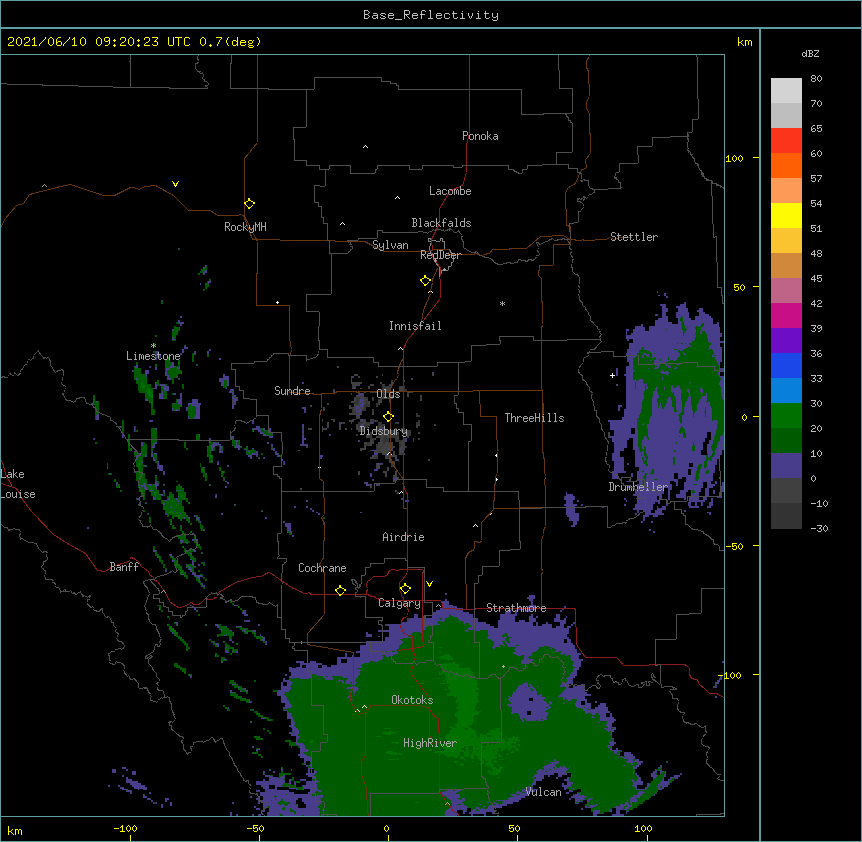This screenshot has width=862, height=842.
Task: Click the Cochrane label
Action: [322, 568]
